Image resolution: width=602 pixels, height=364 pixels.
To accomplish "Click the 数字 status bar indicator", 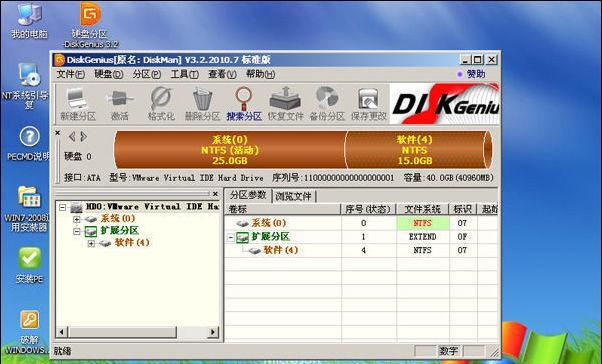I will 448,351.
